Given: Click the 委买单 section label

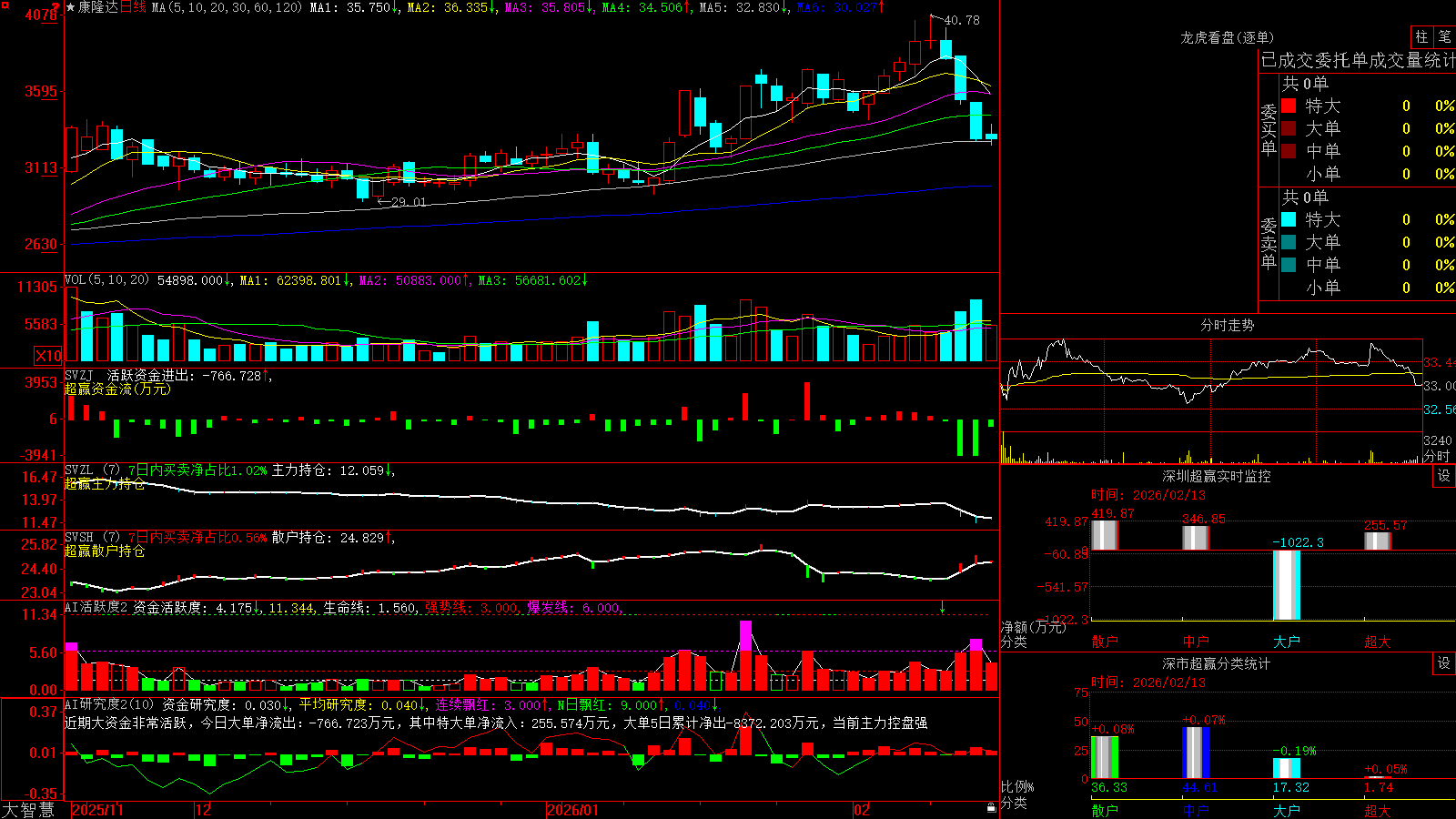Looking at the screenshot, I should 1269,129.
